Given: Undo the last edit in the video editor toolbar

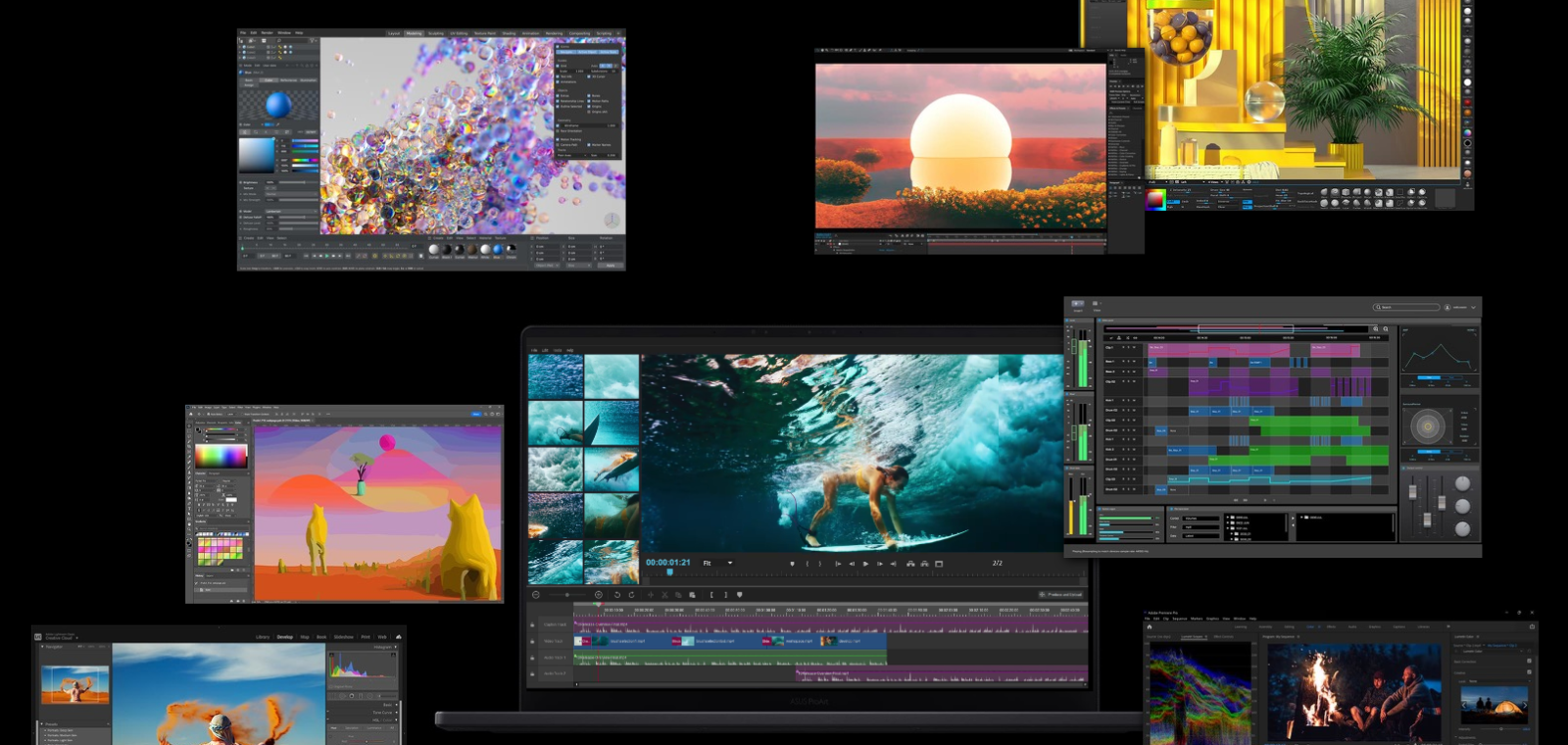Looking at the screenshot, I should pos(617,595).
